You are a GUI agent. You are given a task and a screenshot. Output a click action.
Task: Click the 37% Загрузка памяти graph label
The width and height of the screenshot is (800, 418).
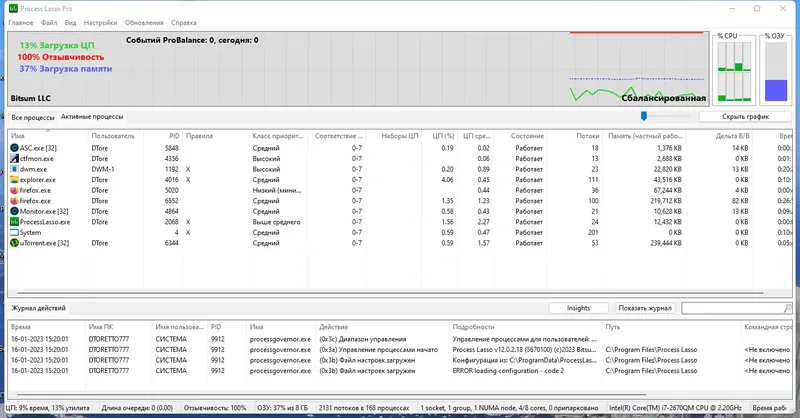pyautogui.click(x=66, y=68)
